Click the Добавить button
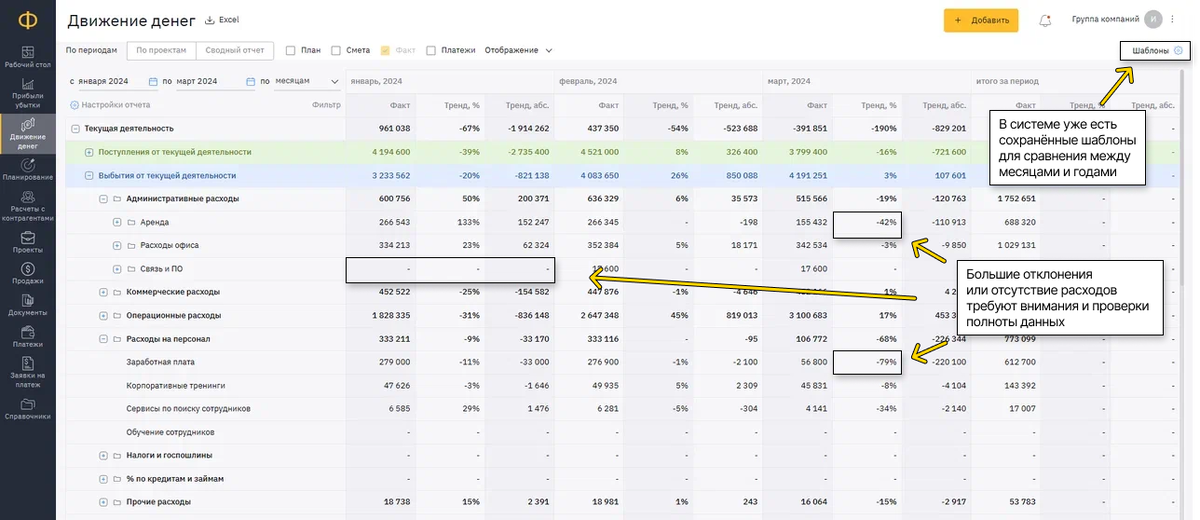The width and height of the screenshot is (1200, 520). (x=981, y=20)
